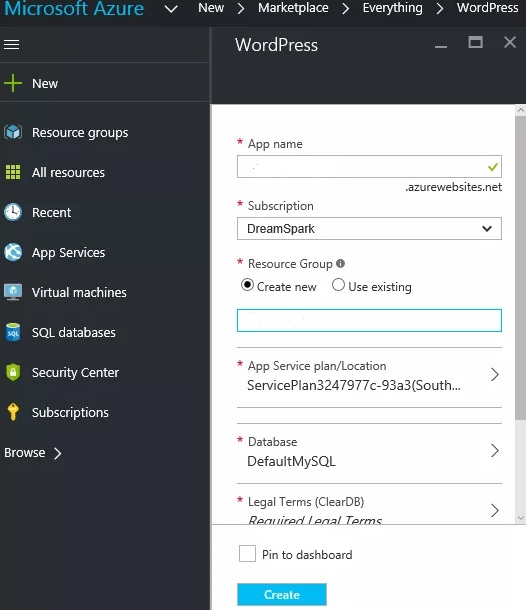The height and width of the screenshot is (610, 526).
Task: Select Everything in the breadcrumb
Action: [x=393, y=8]
